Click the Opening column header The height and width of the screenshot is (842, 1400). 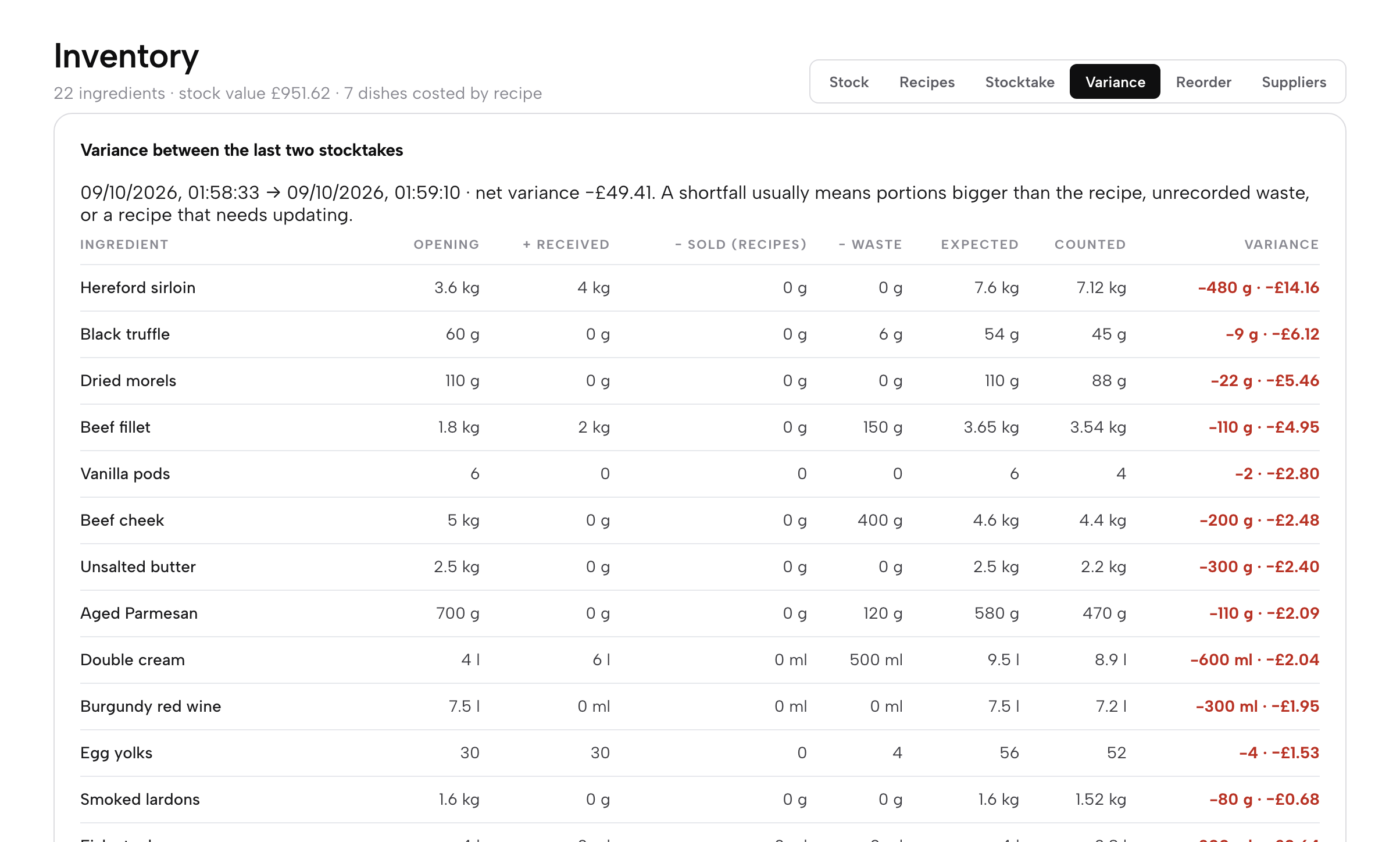tap(446, 244)
